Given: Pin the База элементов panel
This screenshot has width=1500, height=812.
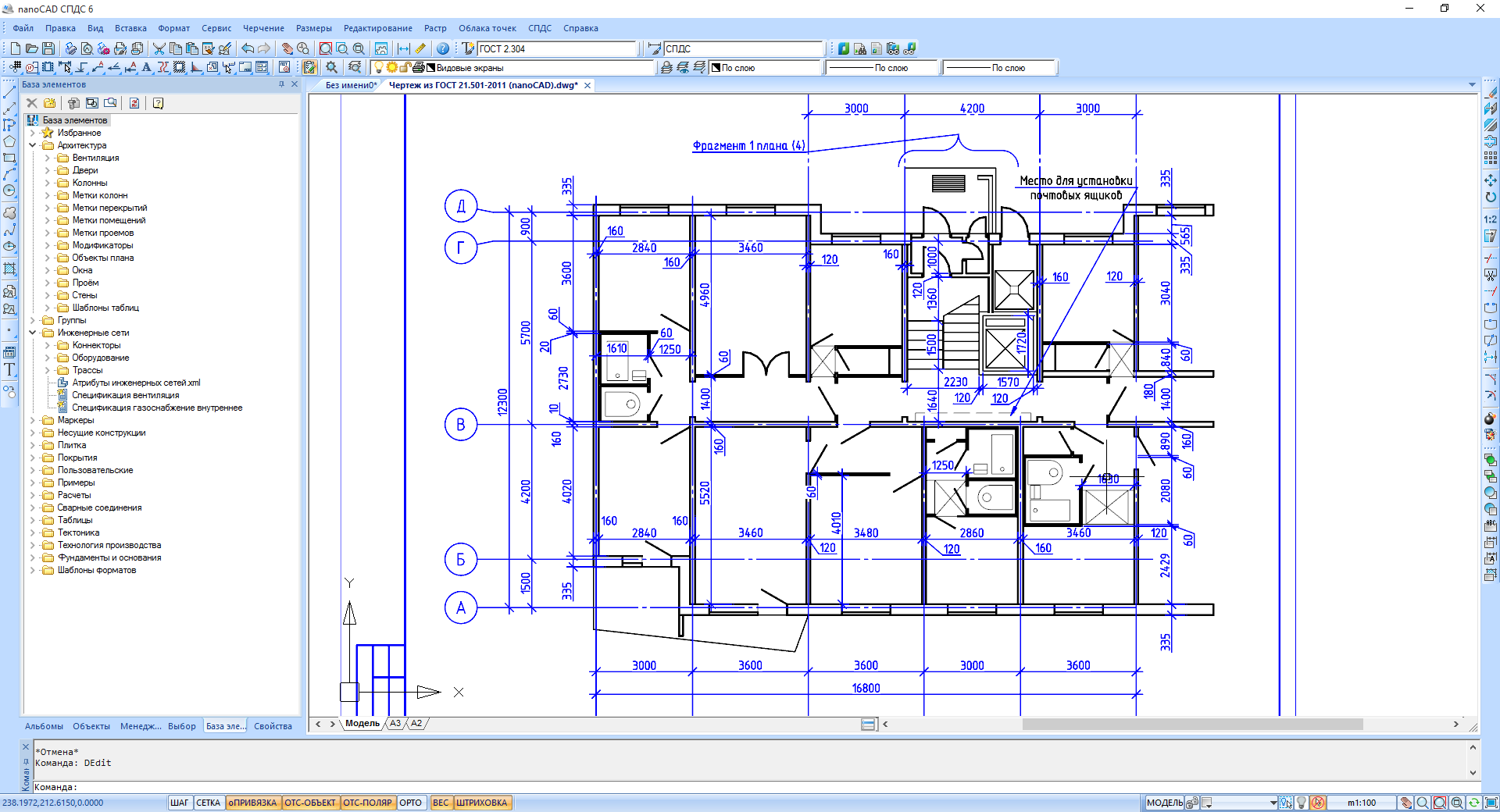Looking at the screenshot, I should point(281,84).
